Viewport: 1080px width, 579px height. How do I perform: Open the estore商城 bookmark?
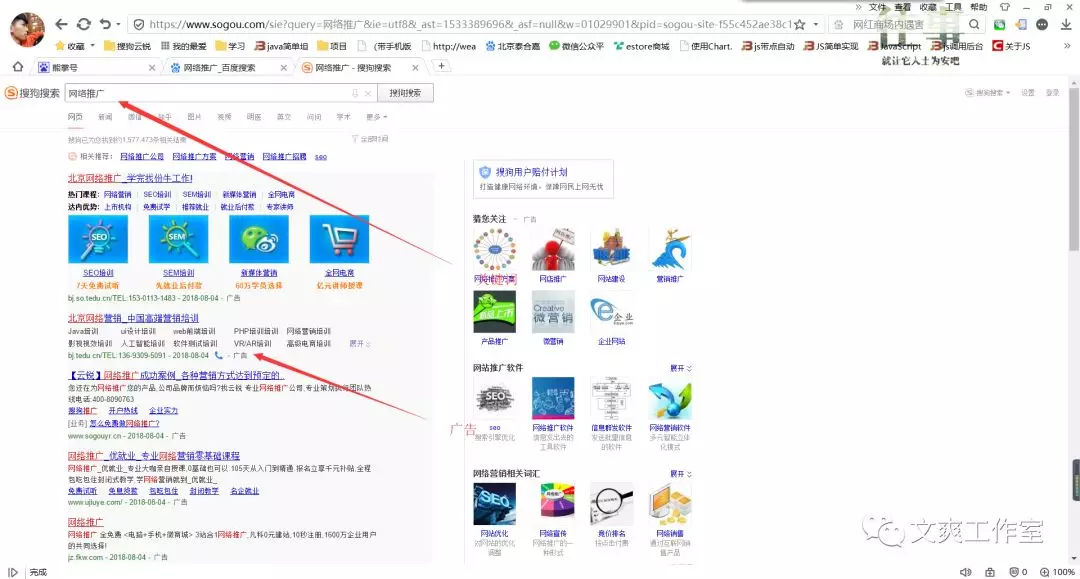(641, 46)
